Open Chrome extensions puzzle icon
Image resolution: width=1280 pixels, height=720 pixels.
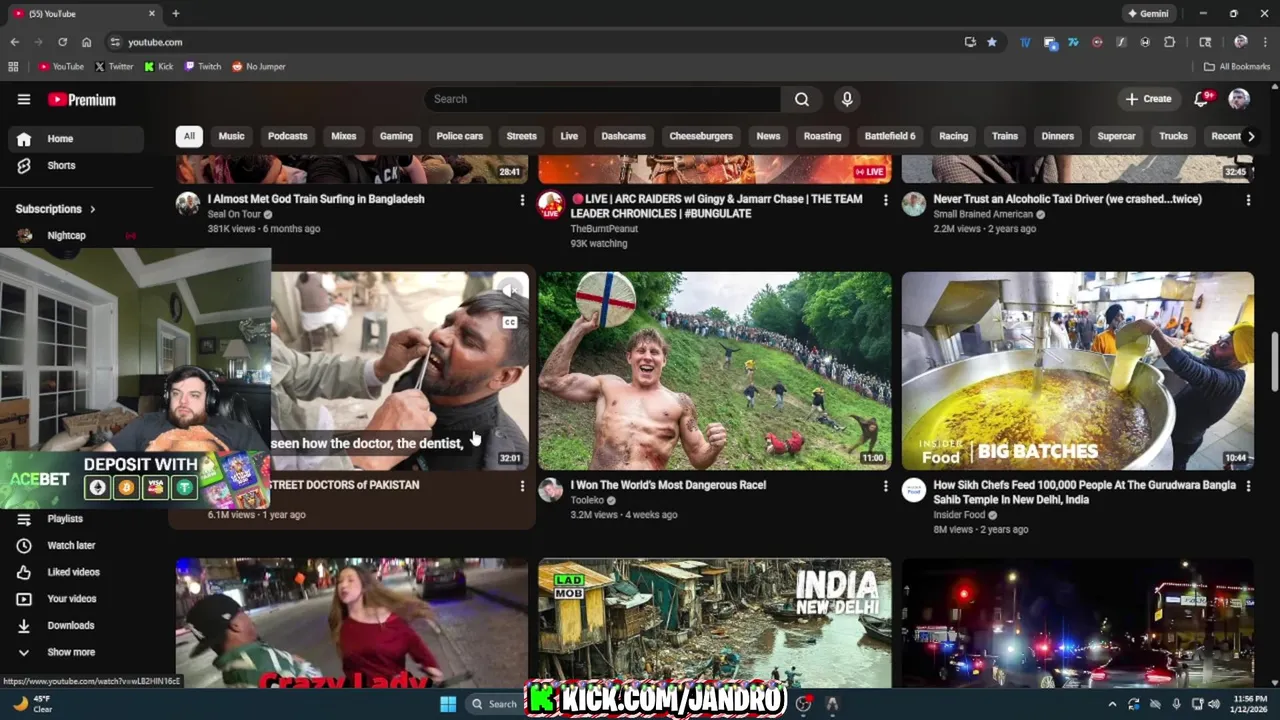click(1170, 42)
